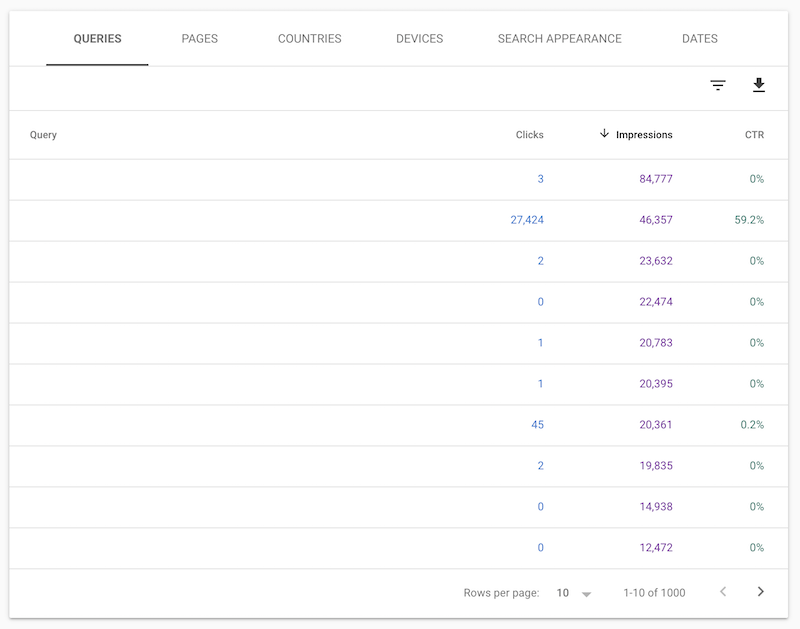Click the Rows per page label

point(501,593)
